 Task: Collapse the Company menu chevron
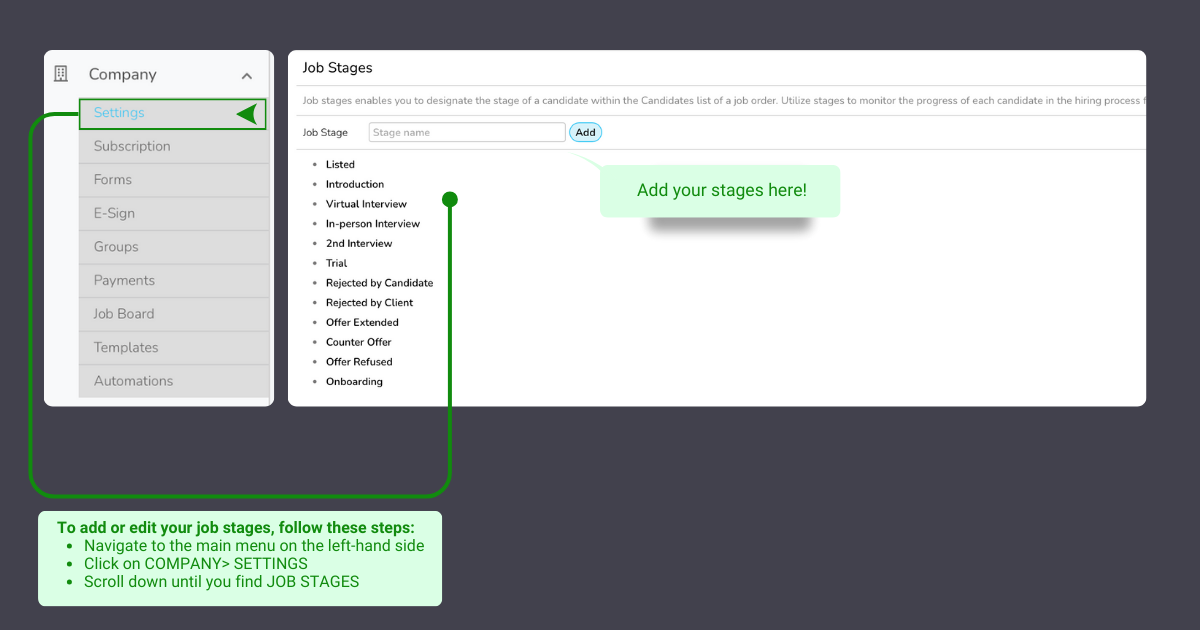tap(246, 75)
